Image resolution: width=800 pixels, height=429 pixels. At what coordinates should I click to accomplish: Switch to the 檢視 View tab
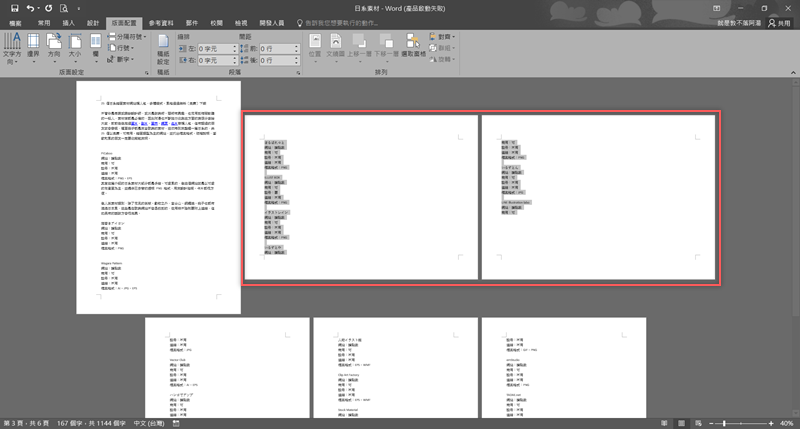(x=241, y=23)
